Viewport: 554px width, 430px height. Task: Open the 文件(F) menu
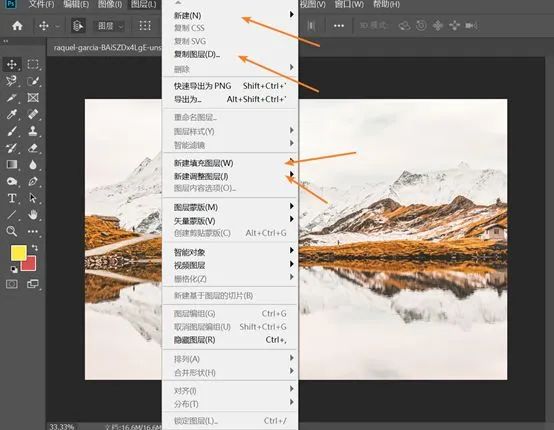tap(42, 4)
